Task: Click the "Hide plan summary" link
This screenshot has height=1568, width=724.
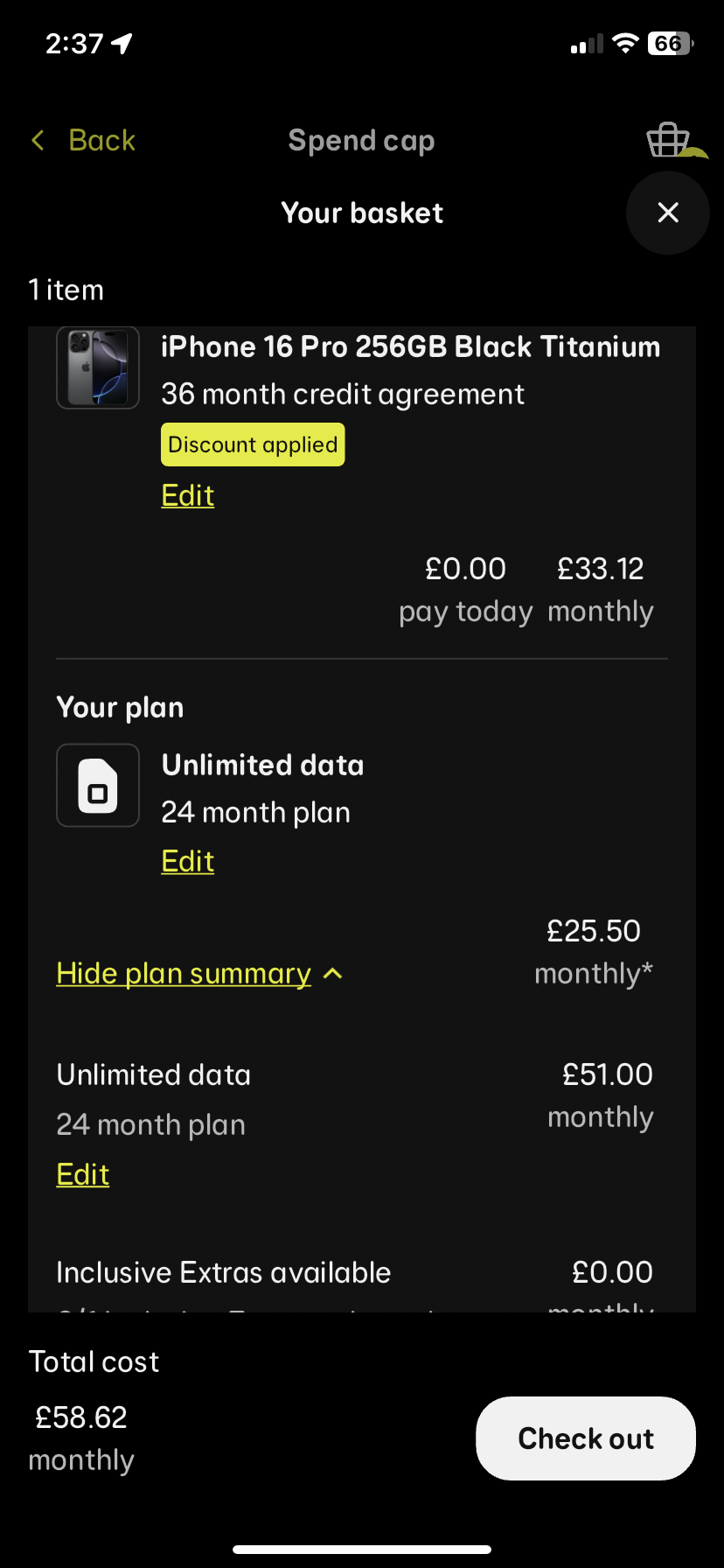Action: click(x=184, y=974)
